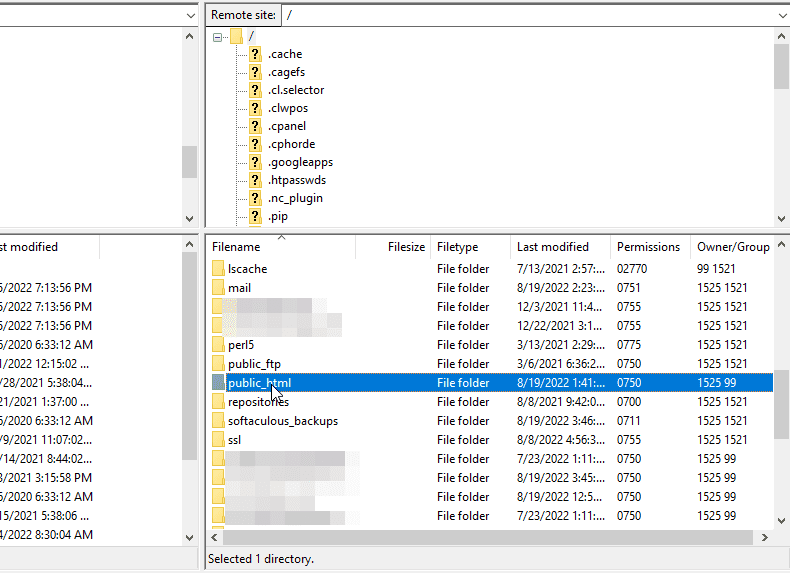Select the perl5 folder name

241,345
